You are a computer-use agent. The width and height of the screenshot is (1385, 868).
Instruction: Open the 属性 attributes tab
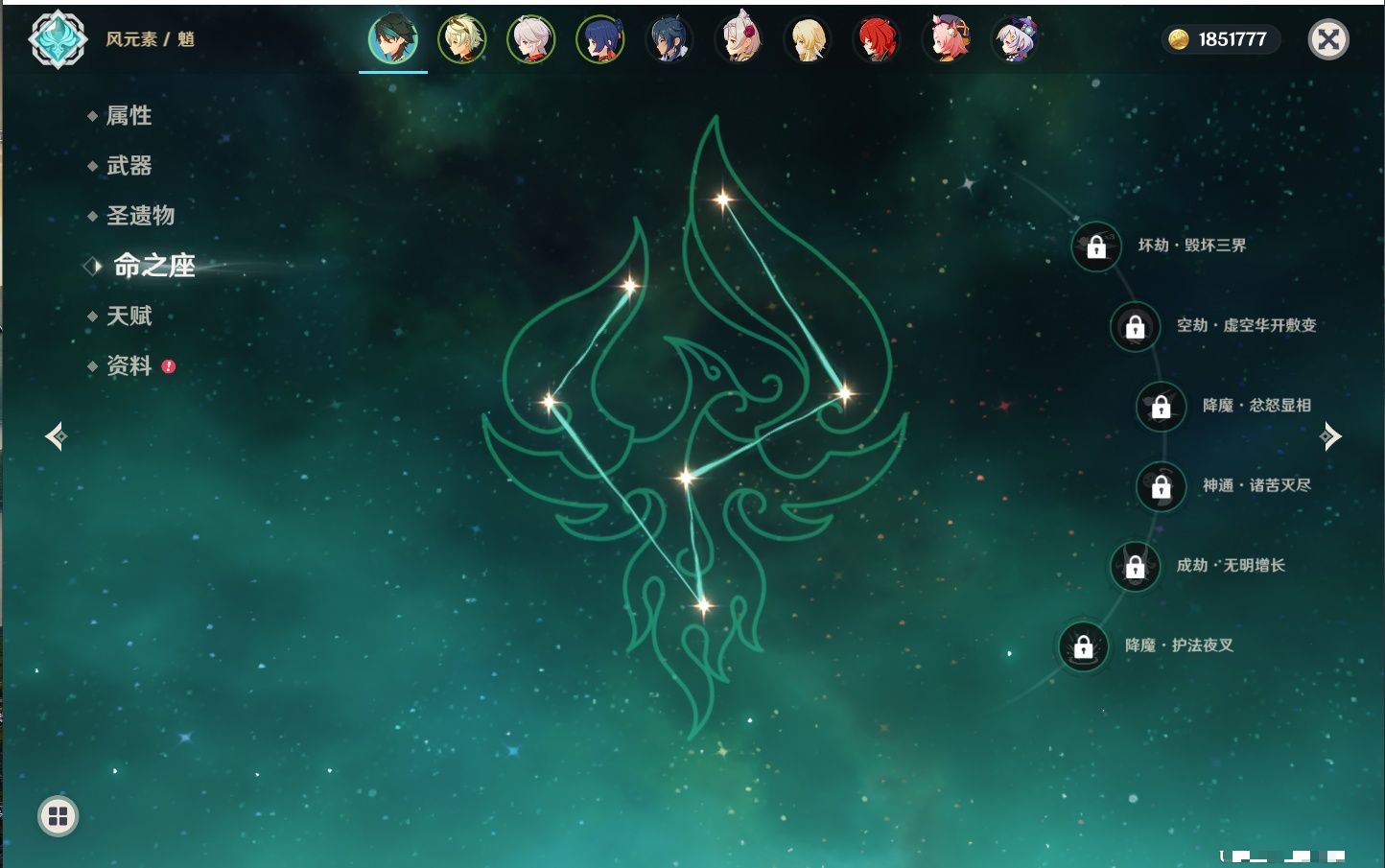[x=129, y=116]
